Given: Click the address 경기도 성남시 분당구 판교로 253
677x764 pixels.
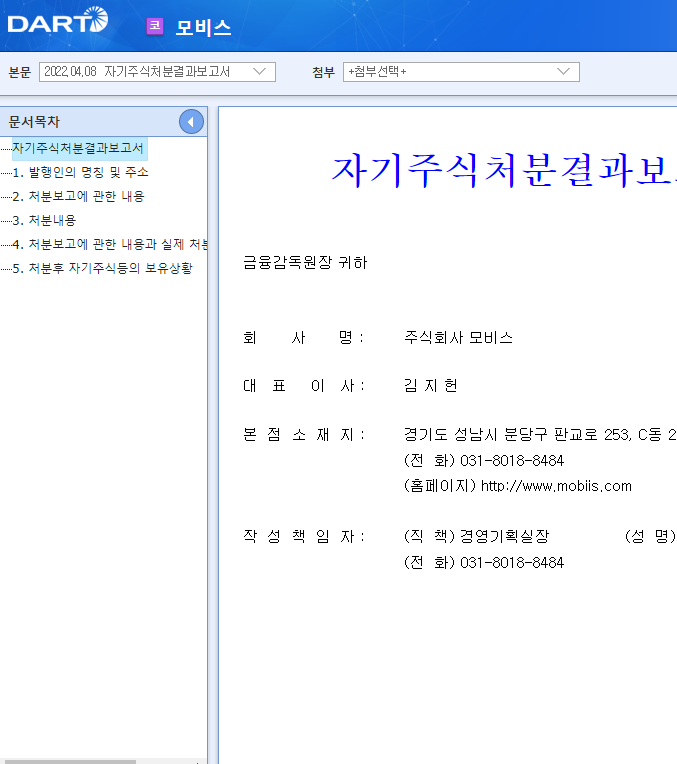Looking at the screenshot, I should tap(518, 434).
